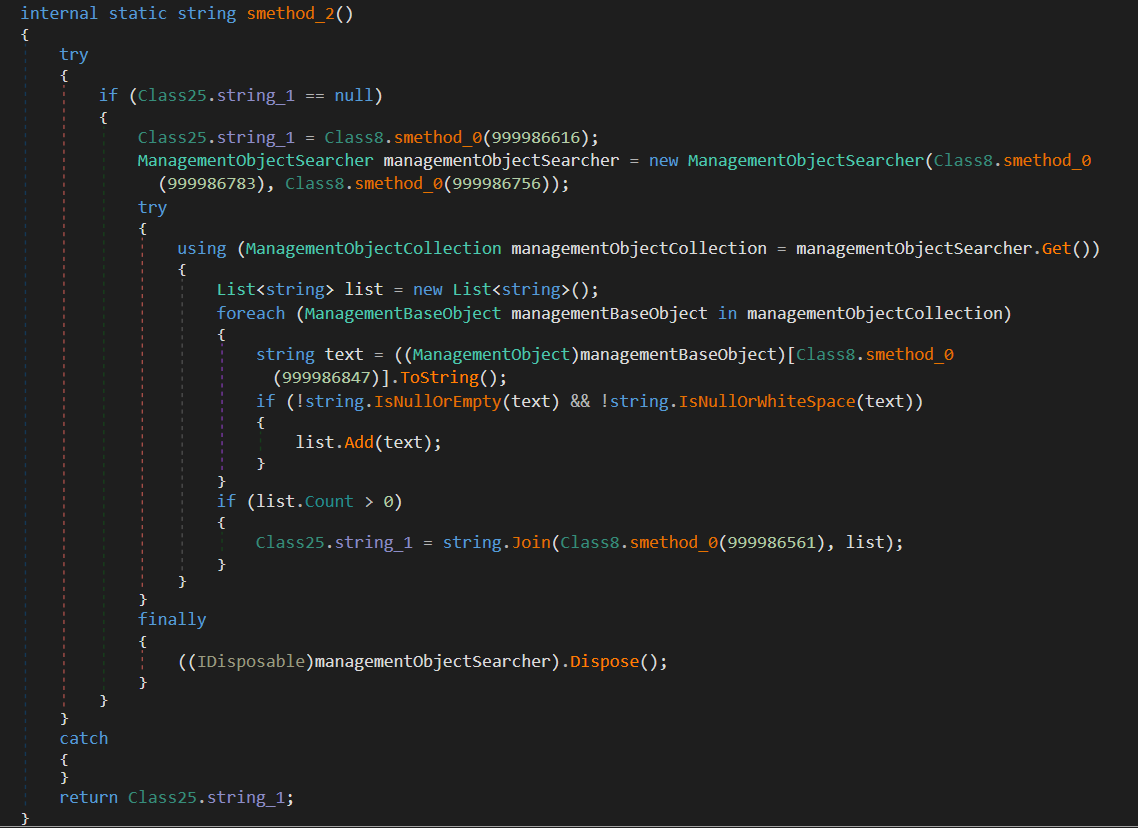Viewport: 1138px width, 828px height.
Task: Click Class8 in the string.Join line
Action: tap(590, 542)
